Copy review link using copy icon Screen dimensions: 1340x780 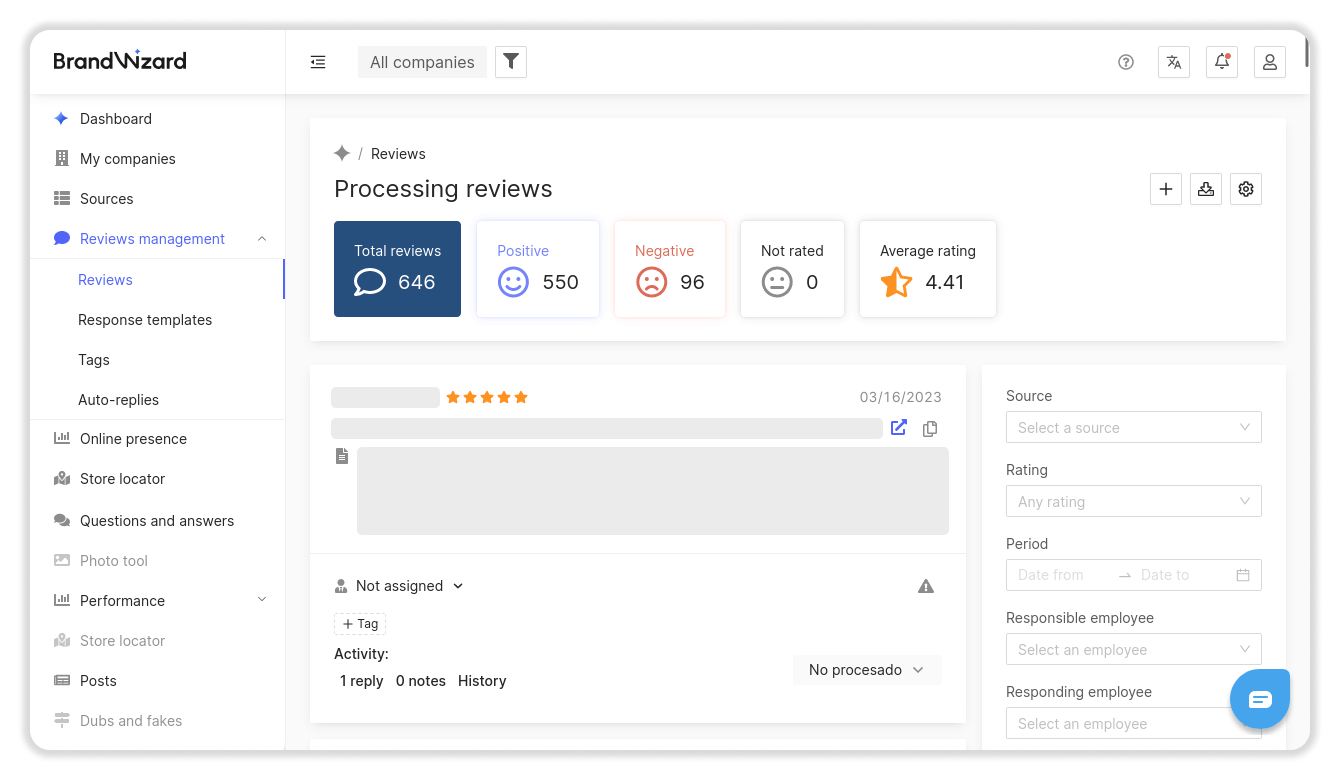tap(929, 428)
